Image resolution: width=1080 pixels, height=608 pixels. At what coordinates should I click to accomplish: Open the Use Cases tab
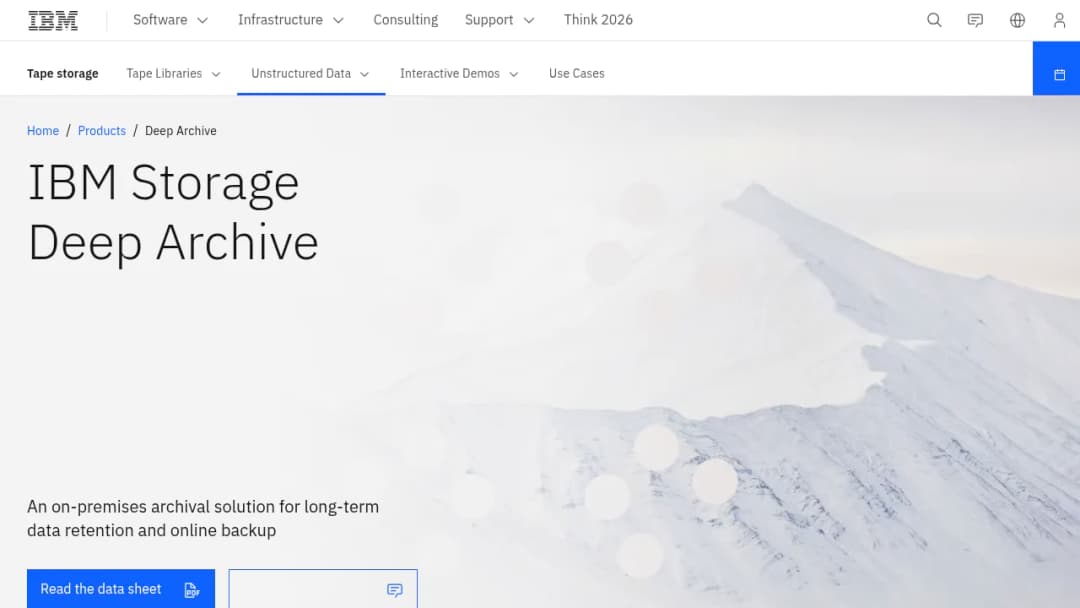577,74
